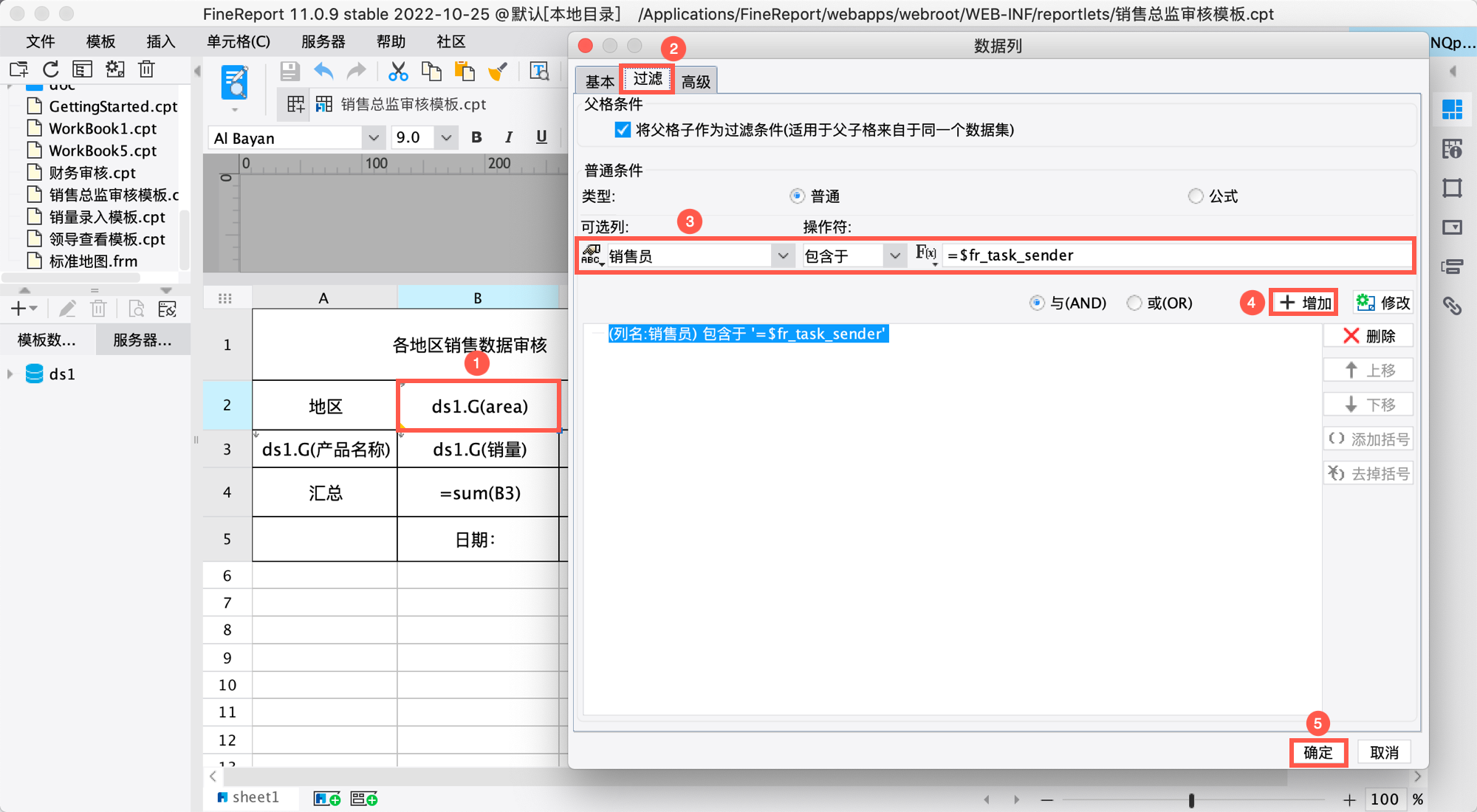This screenshot has width=1477, height=812.
Task: Click the undo arrow icon
Action: click(323, 72)
